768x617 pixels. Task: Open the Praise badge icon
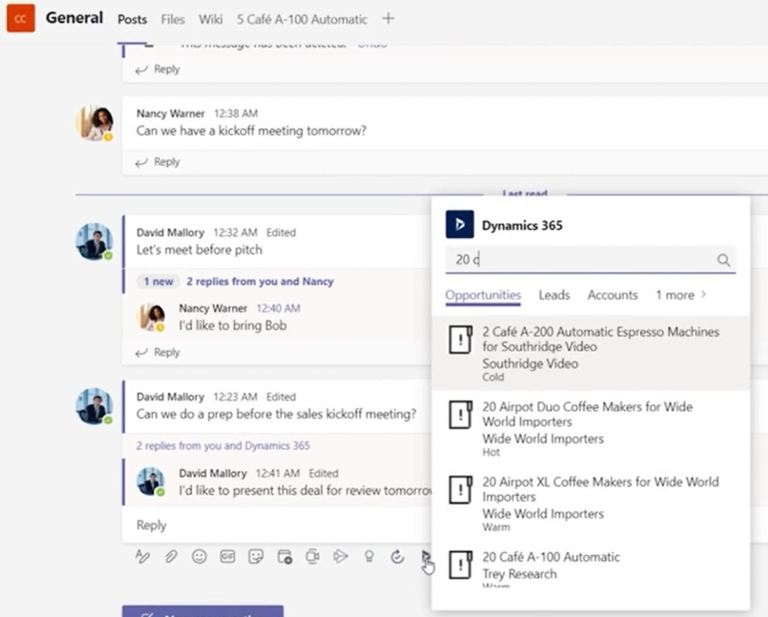pyautogui.click(x=369, y=556)
